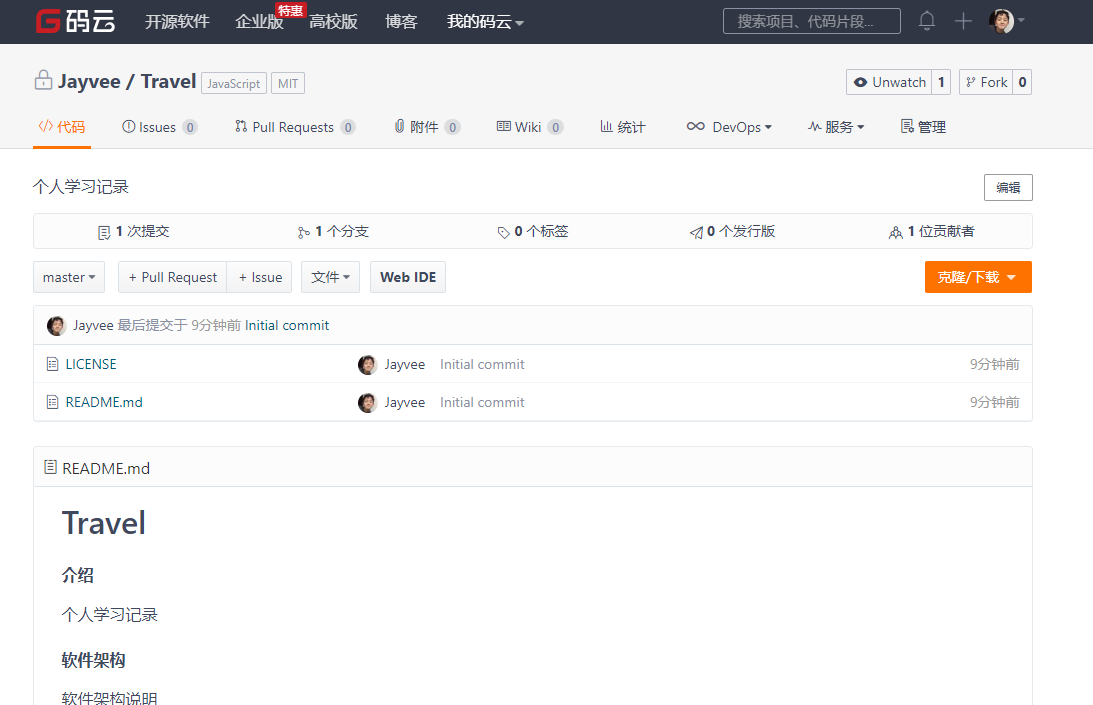Click the Jayvee owner link in title
Viewport: 1093px width, 705px height.
[x=89, y=81]
